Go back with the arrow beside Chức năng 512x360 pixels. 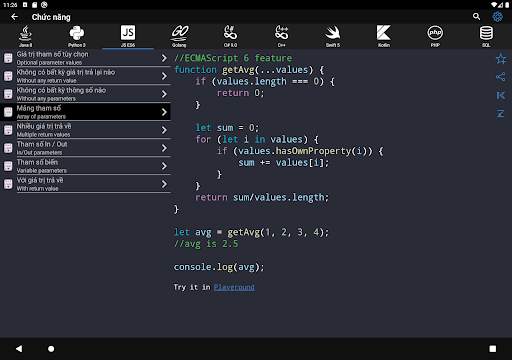click(x=14, y=17)
